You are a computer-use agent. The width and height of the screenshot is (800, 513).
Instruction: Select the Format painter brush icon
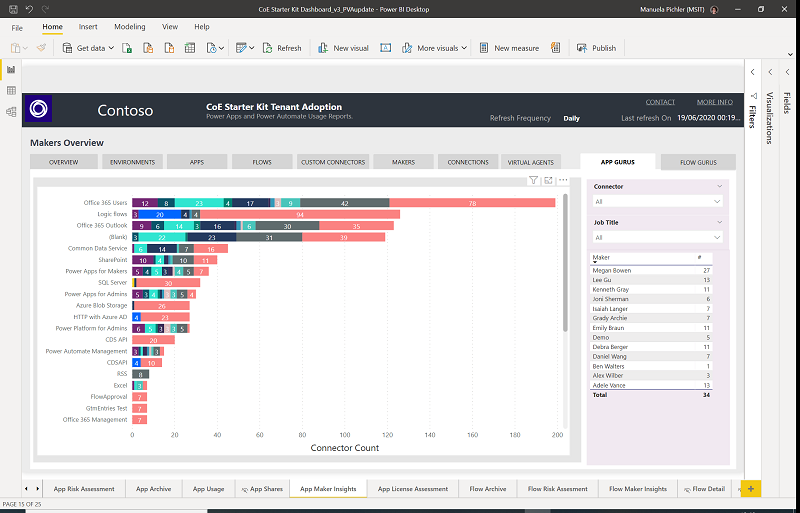tap(41, 48)
